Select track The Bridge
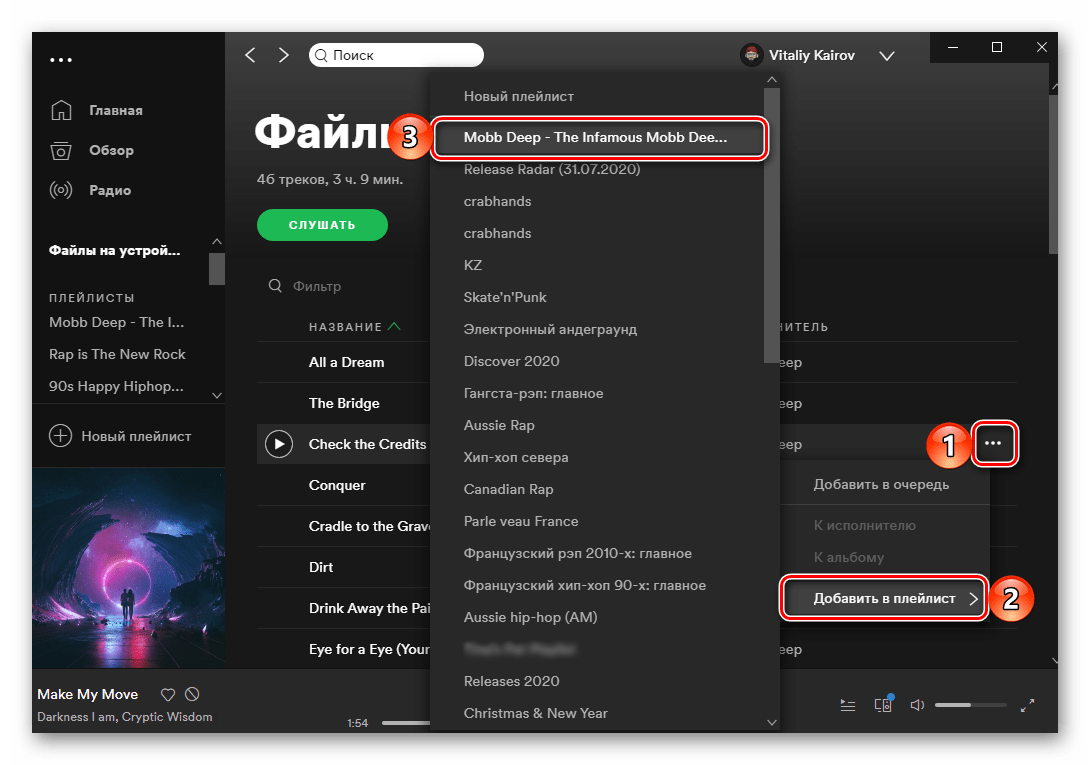Viewport: 1090px width, 765px height. tap(344, 403)
